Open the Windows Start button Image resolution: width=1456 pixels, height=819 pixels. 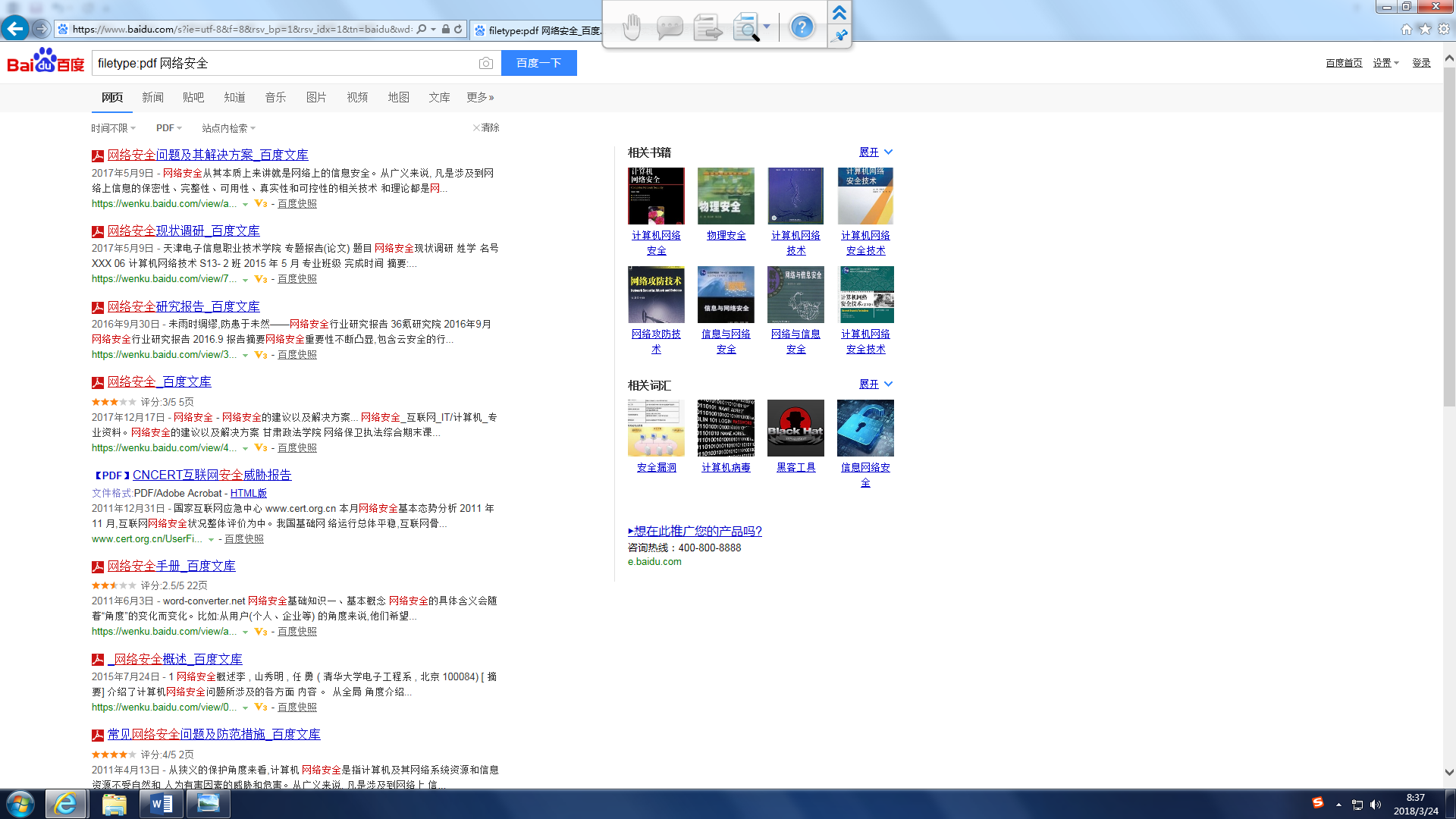[20, 804]
